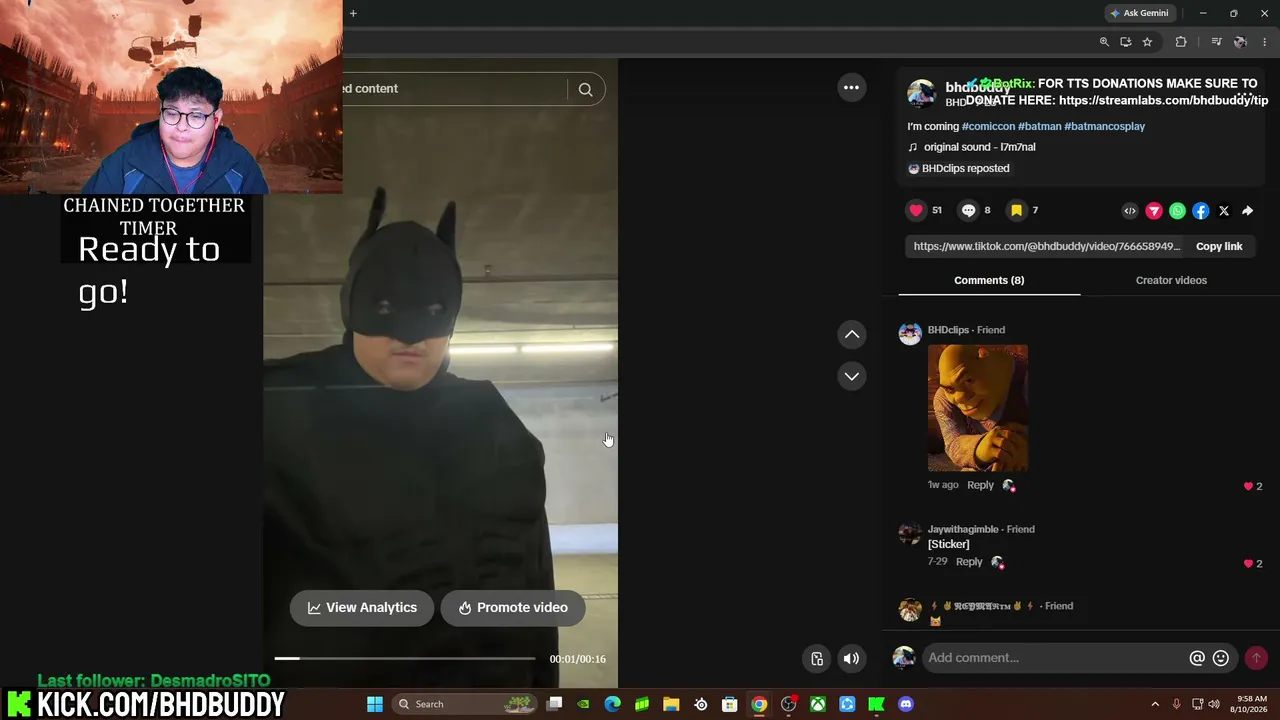The image size is (1280, 720).
Task: Mute the video sound
Action: click(851, 658)
